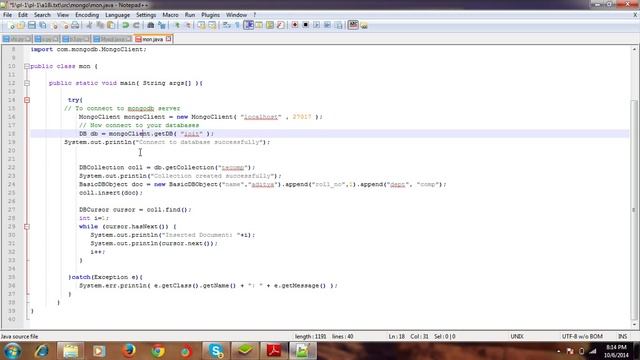Screen dimensions: 640x360
Task: Undo using the green arrow icon
Action: [x=125, y=25]
